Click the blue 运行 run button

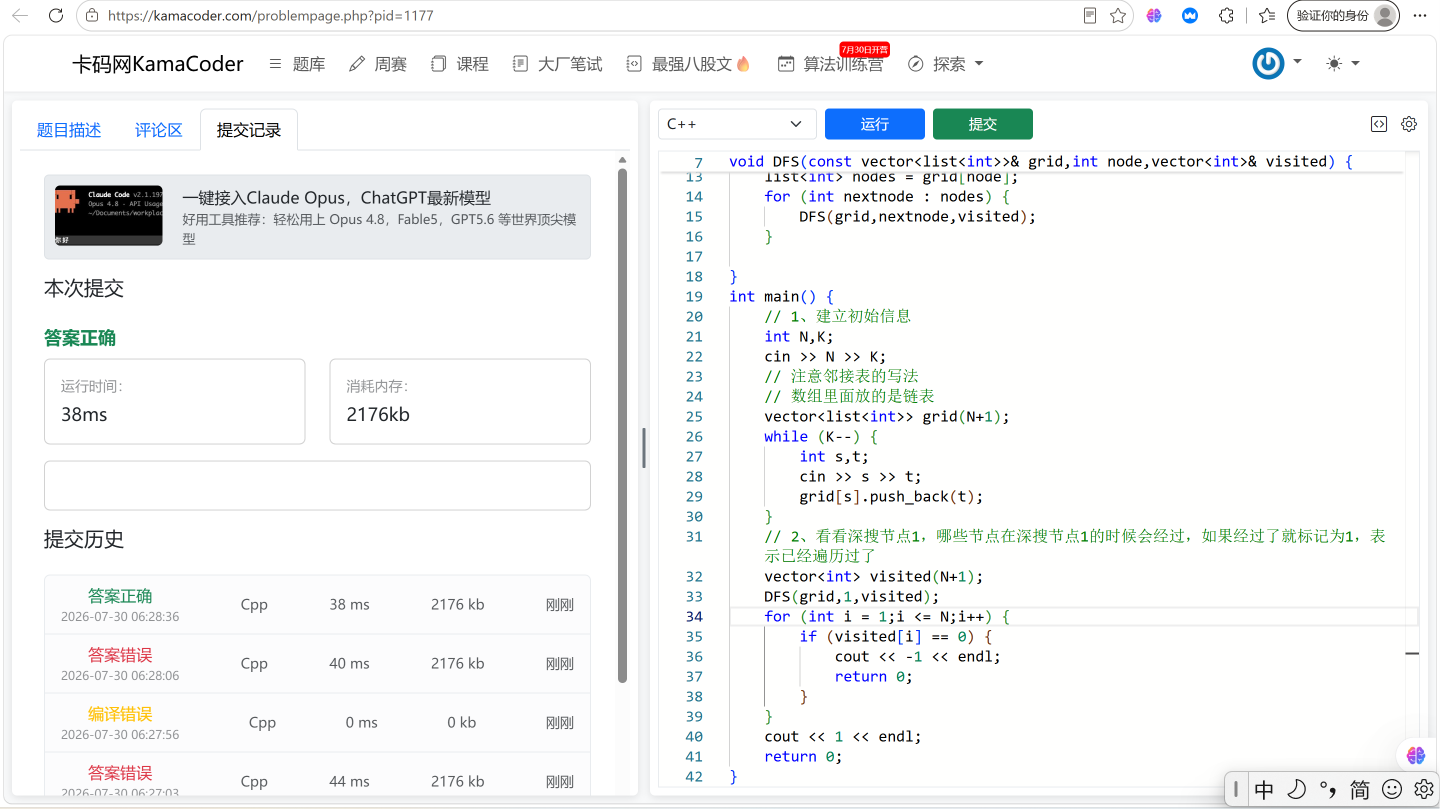pyautogui.click(x=875, y=124)
